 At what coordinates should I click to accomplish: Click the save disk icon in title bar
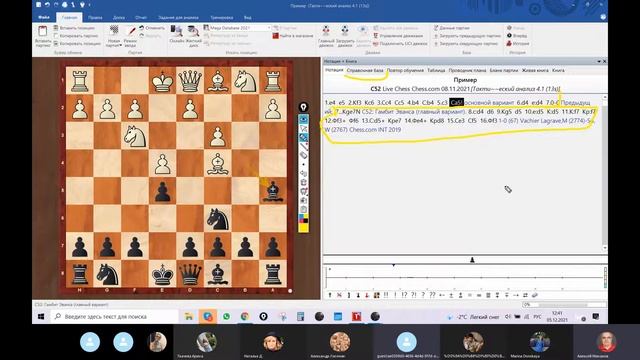pos(38,5)
